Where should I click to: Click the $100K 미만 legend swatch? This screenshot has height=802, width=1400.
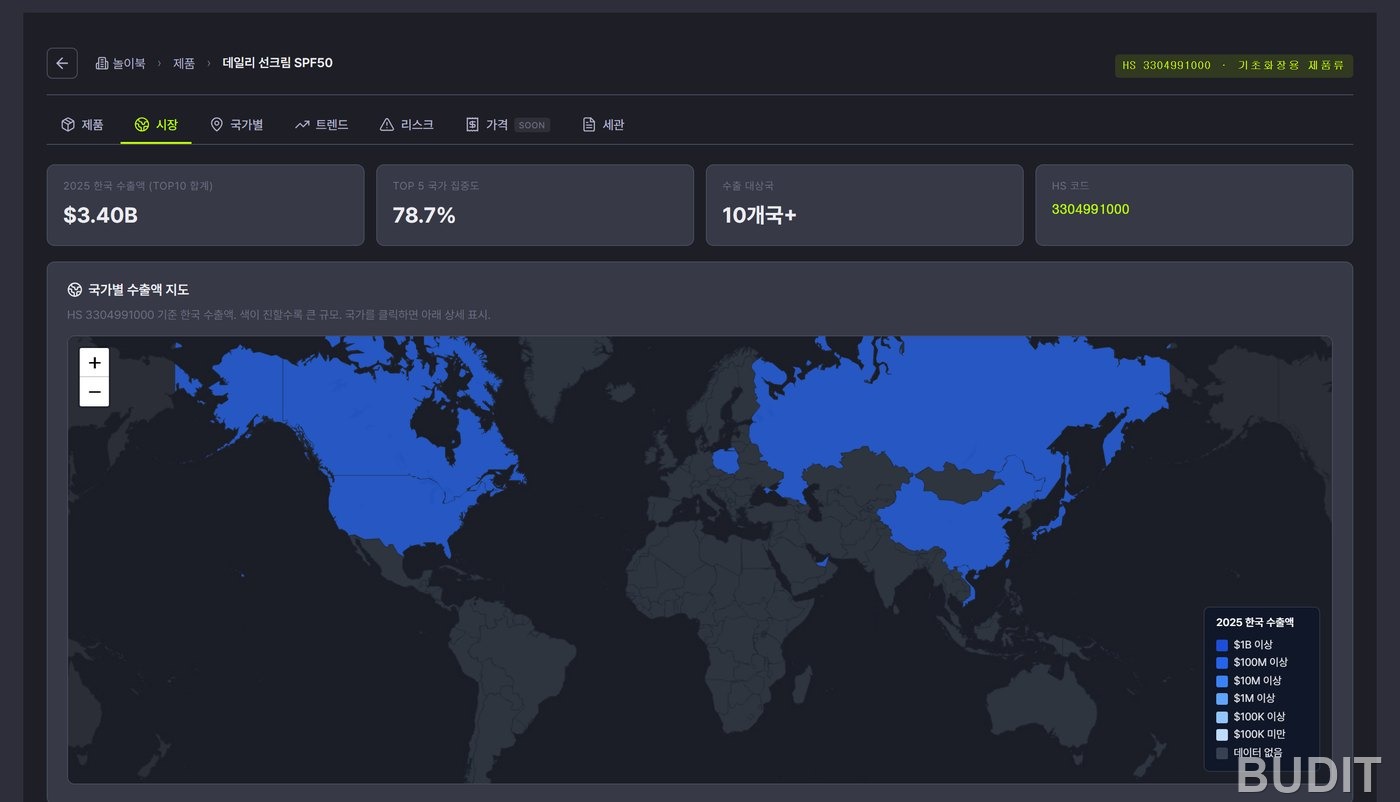click(1222, 735)
